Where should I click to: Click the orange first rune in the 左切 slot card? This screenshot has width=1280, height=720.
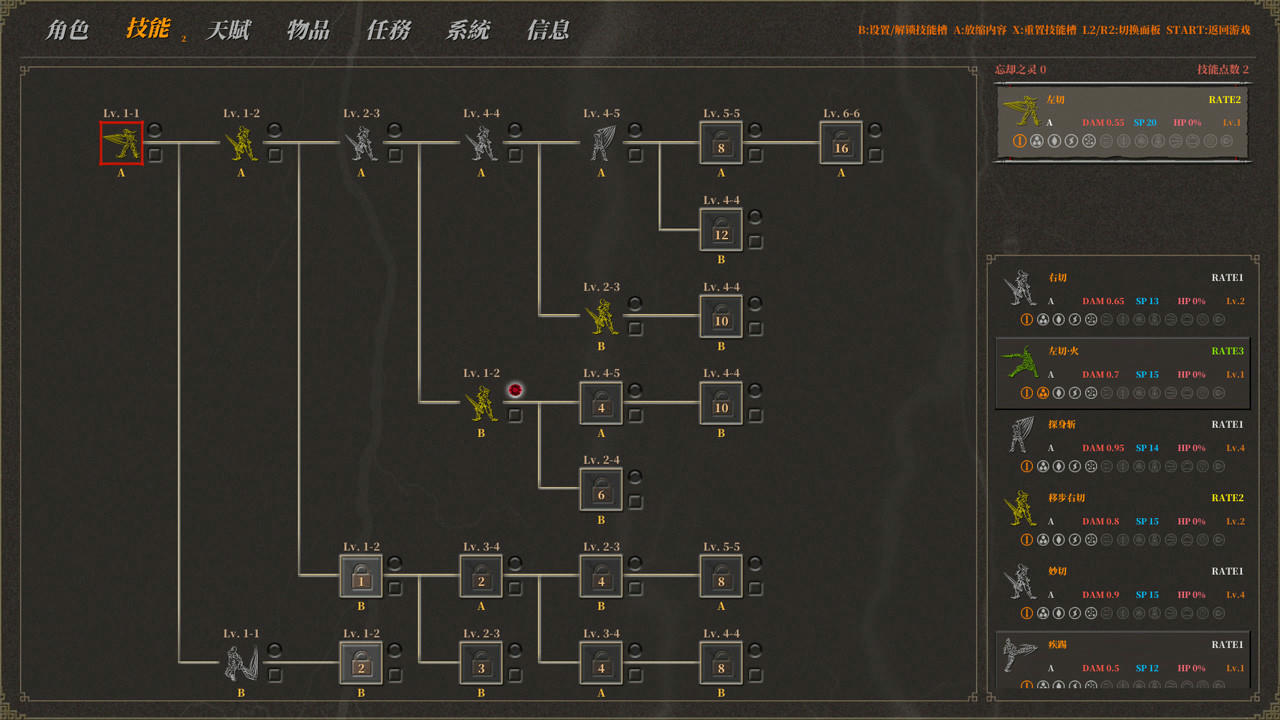pyautogui.click(x=1020, y=141)
